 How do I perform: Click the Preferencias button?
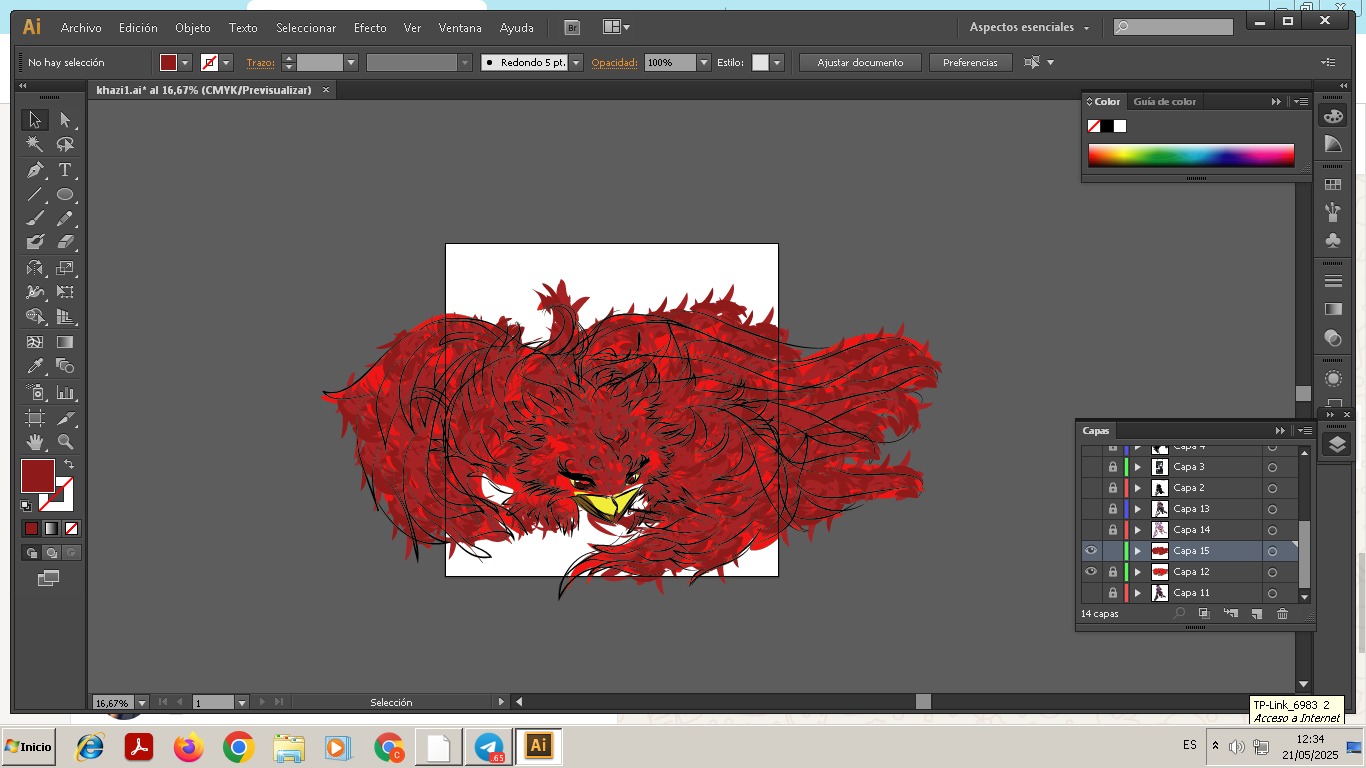[x=970, y=62]
